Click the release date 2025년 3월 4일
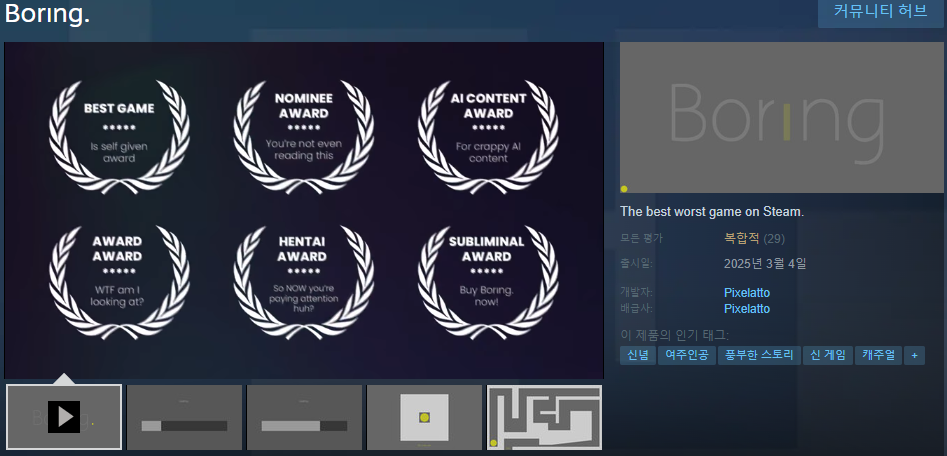Screen dimensions: 947x456 tap(765, 263)
